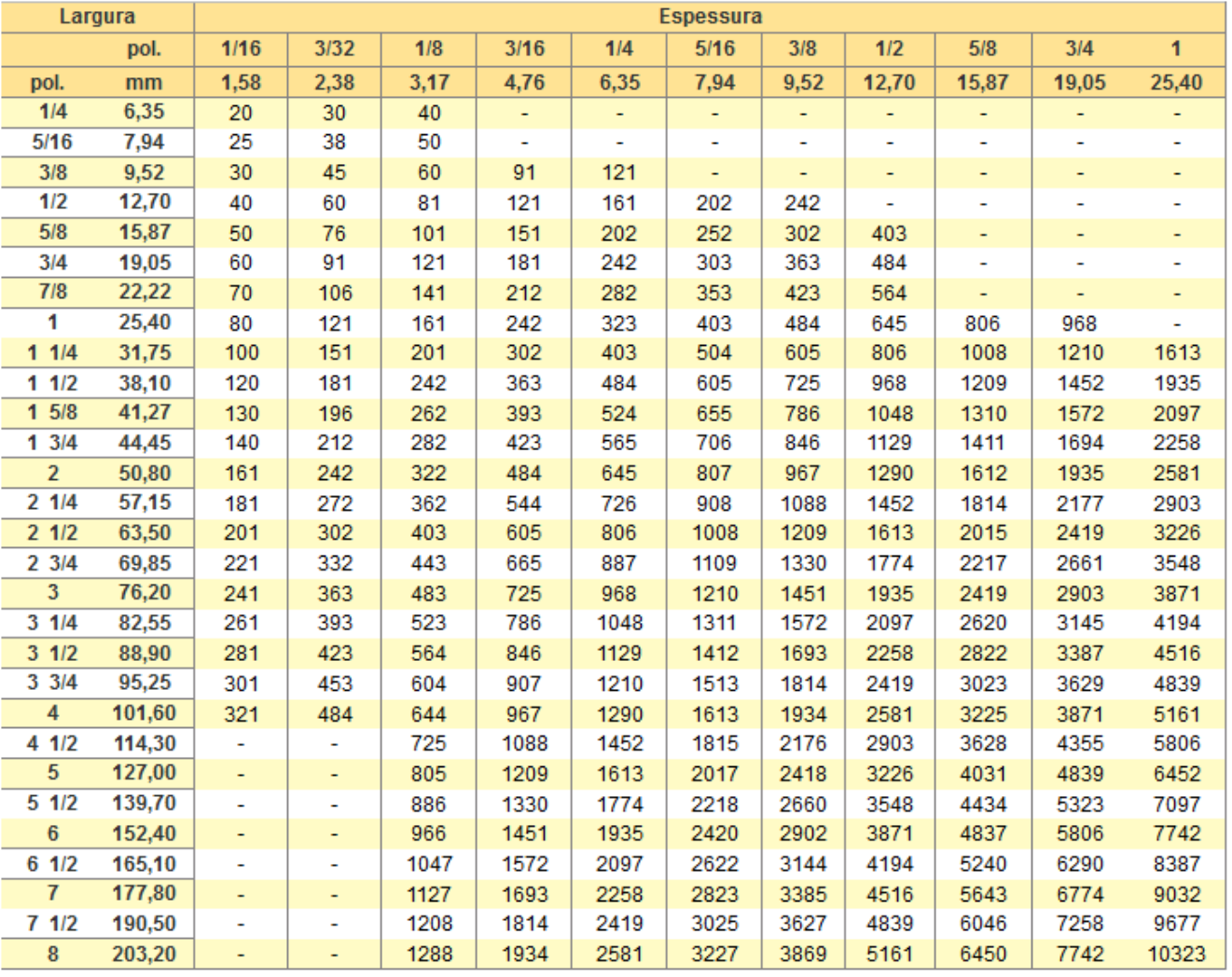
Task: Click the 1 5/8 inch width row label
Action: click(52, 413)
